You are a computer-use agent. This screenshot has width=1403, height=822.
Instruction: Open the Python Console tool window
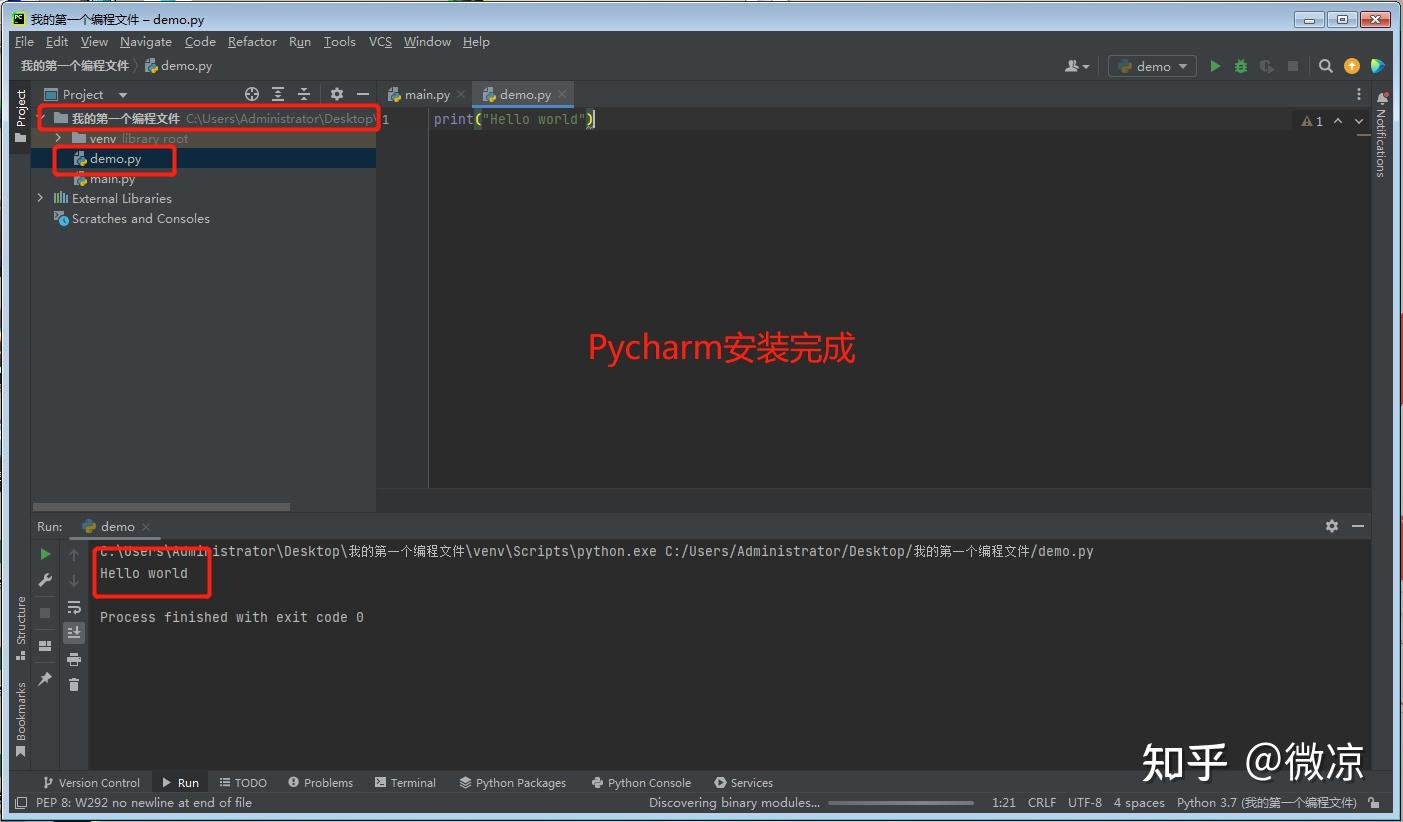pos(641,783)
